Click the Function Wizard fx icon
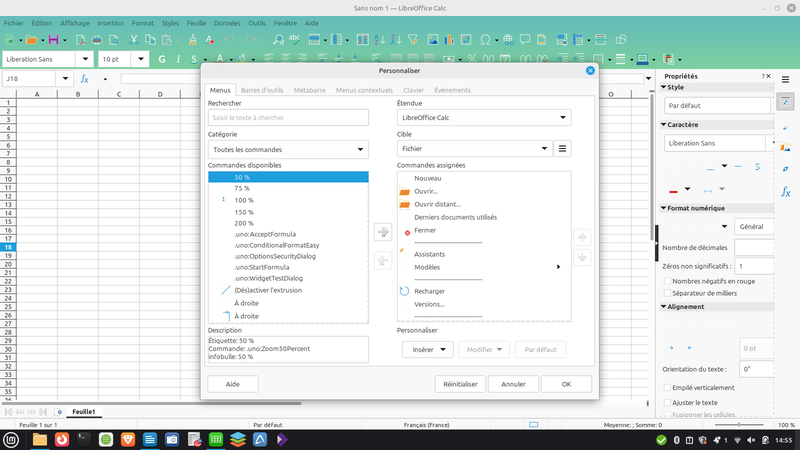The image size is (800, 450). pyautogui.click(x=85, y=79)
